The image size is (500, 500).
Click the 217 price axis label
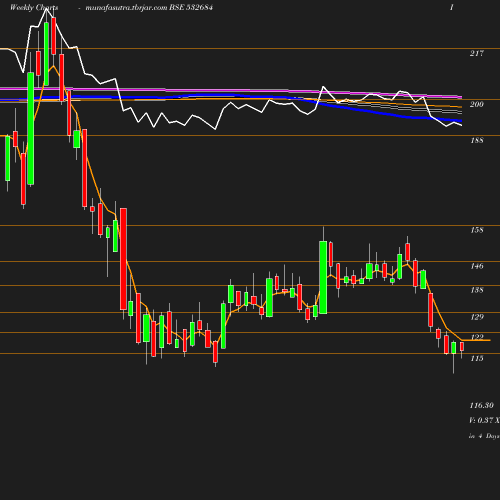click(477, 53)
